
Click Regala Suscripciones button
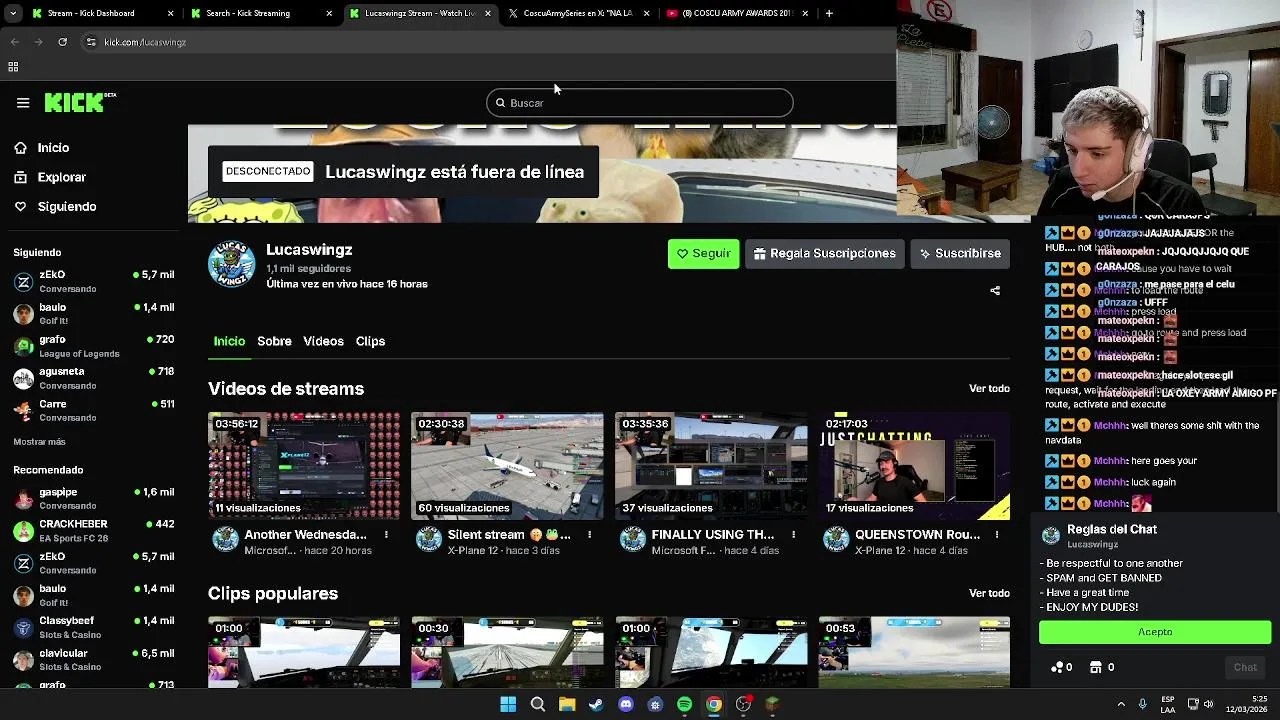pyautogui.click(x=825, y=254)
